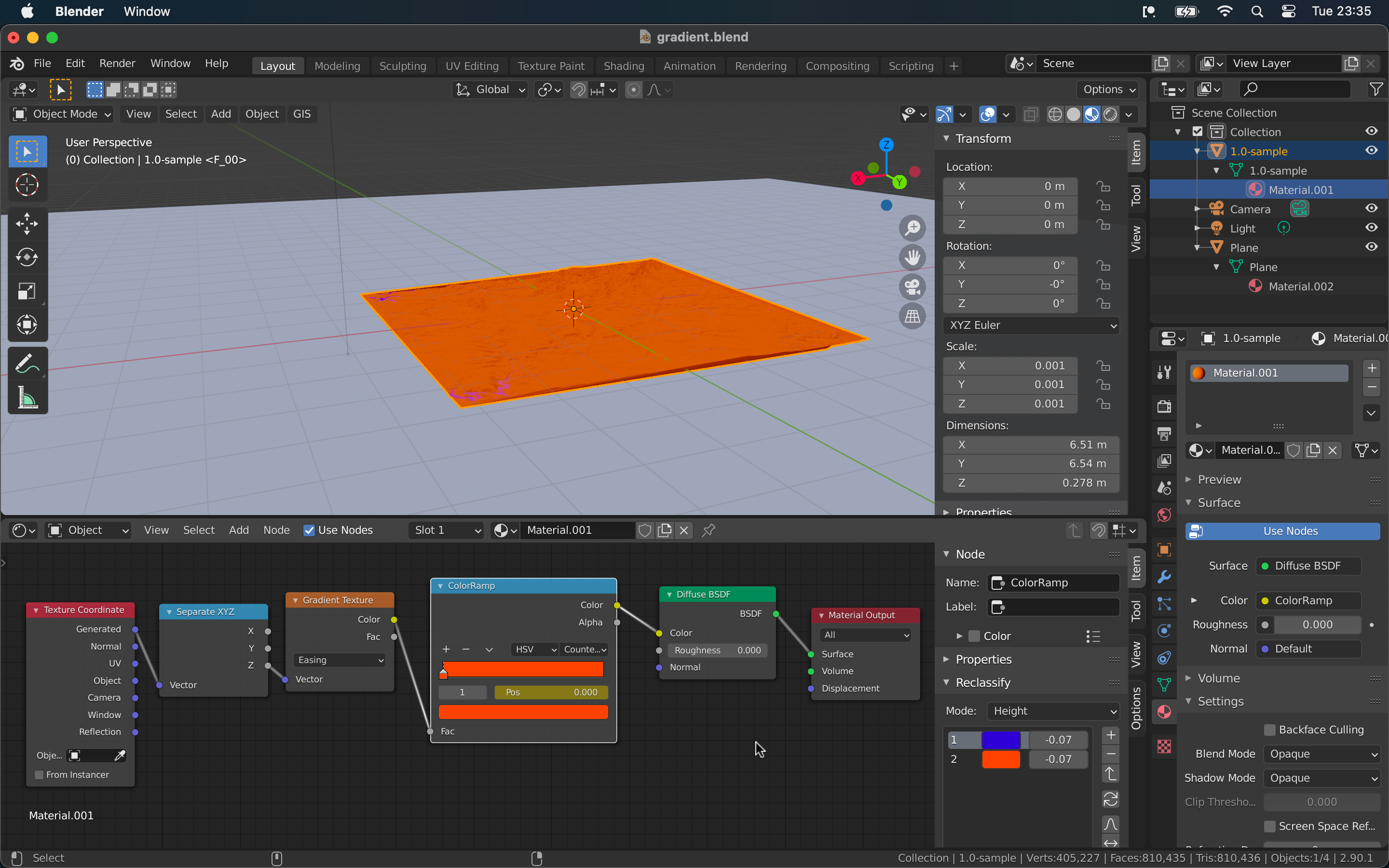1389x868 pixels.
Task: Open the Material properties tab icon
Action: click(1164, 712)
